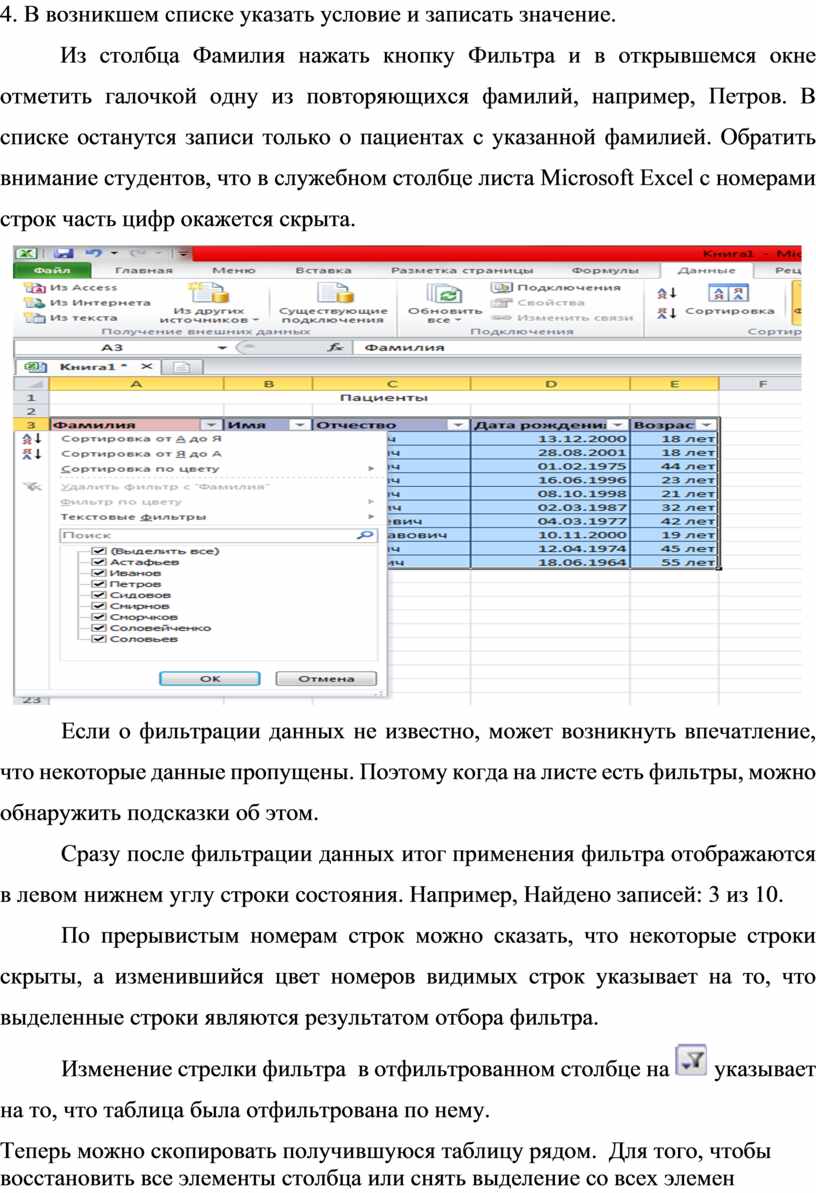816x1193 pixels.
Task: Uncheck the Сидовов checkbox
Action: click(97, 595)
